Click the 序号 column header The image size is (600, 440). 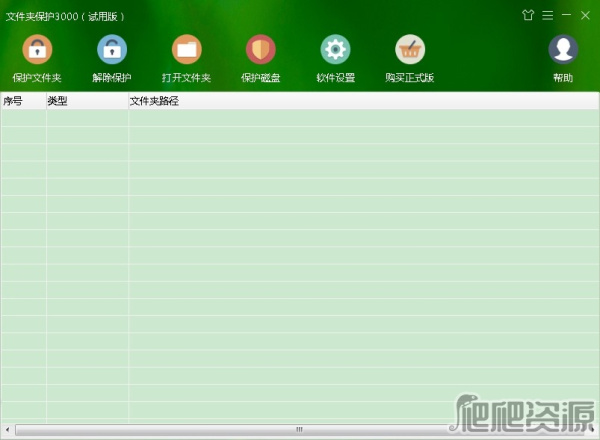(x=23, y=101)
